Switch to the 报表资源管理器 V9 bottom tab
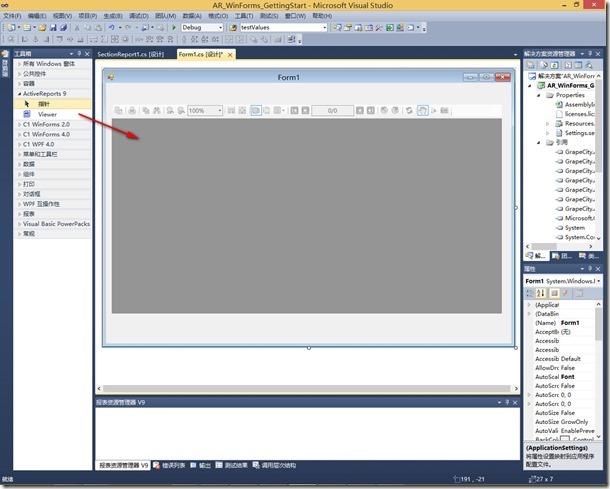 (x=123, y=465)
